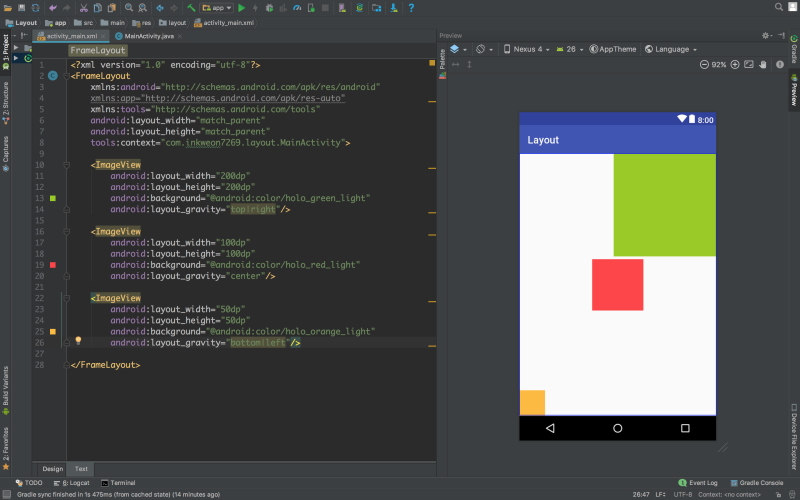Expand the Language dropdown in Preview
Image resolution: width=800 pixels, height=500 pixels.
[671, 49]
